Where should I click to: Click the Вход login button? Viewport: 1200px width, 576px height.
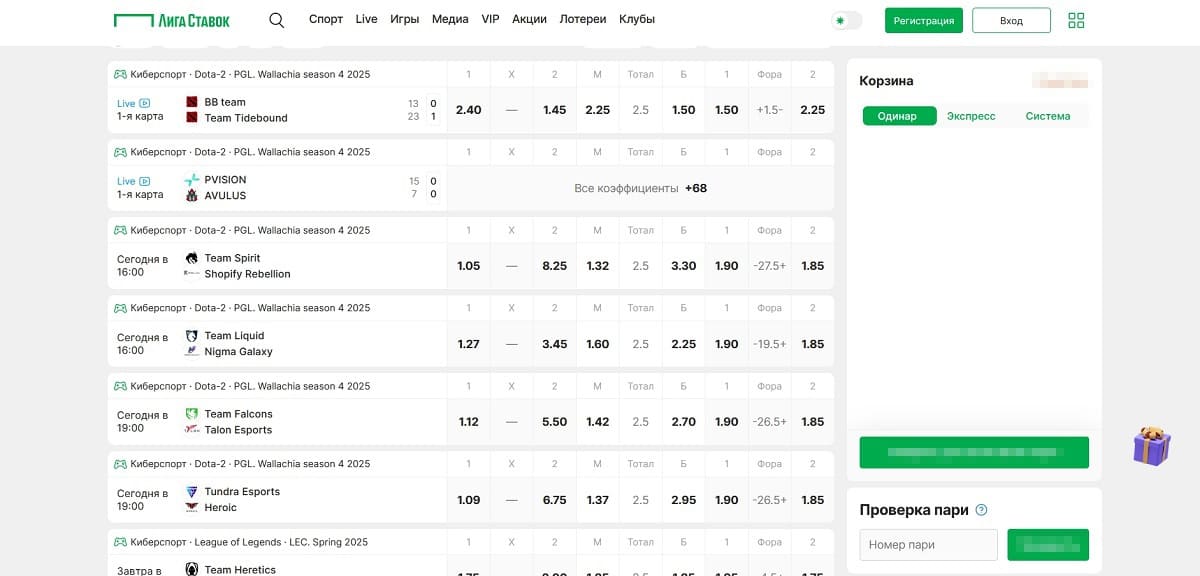point(1011,20)
